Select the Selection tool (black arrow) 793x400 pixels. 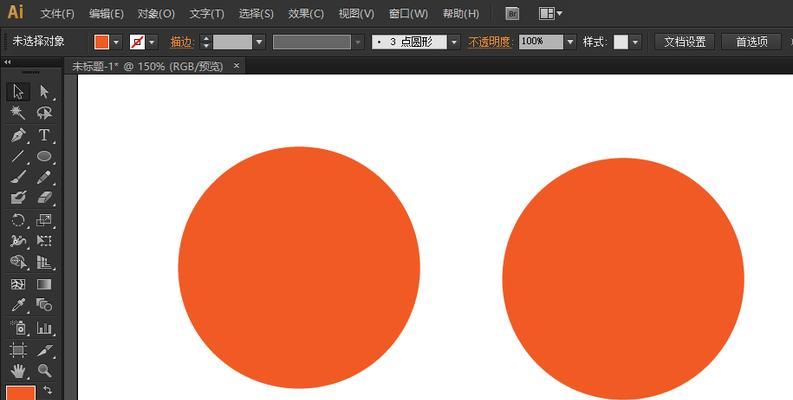point(18,92)
